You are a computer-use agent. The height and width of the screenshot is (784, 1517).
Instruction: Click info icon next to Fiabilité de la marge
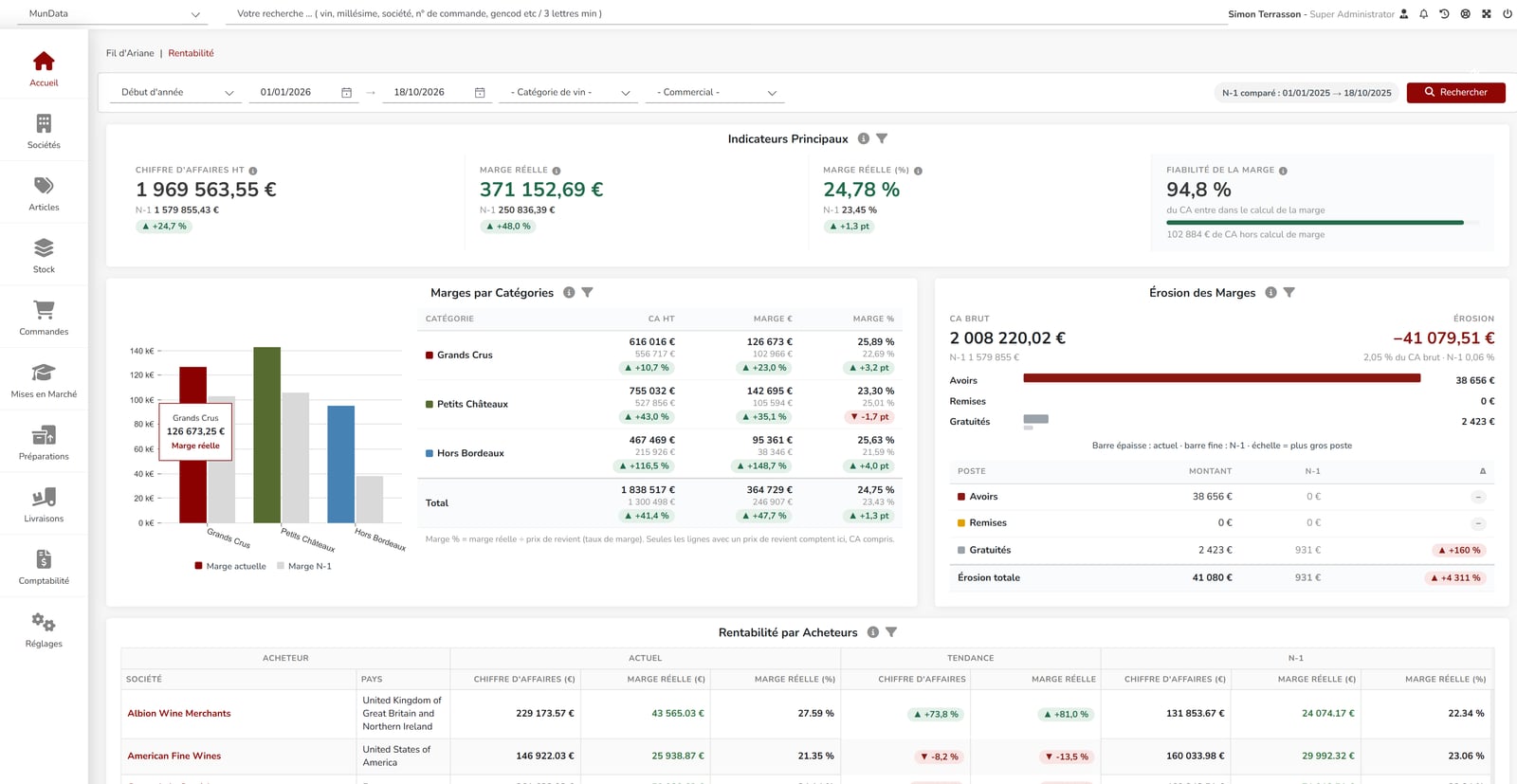(x=1283, y=171)
